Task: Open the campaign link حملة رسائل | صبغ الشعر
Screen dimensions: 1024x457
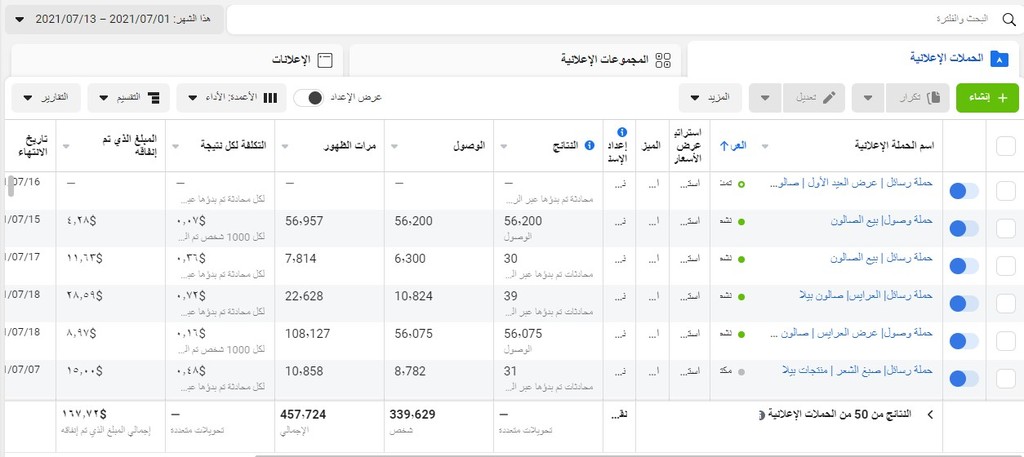Action: (857, 370)
